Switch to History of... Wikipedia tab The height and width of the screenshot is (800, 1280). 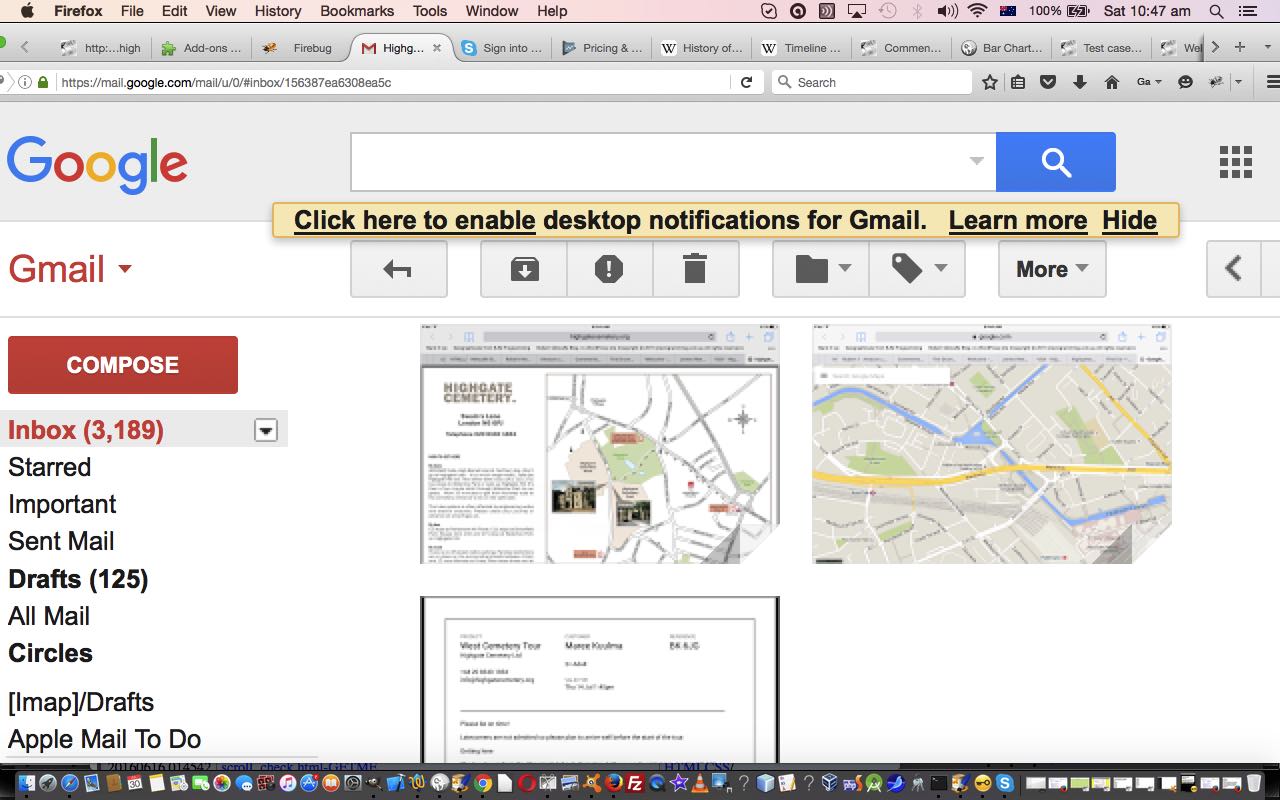coord(703,47)
